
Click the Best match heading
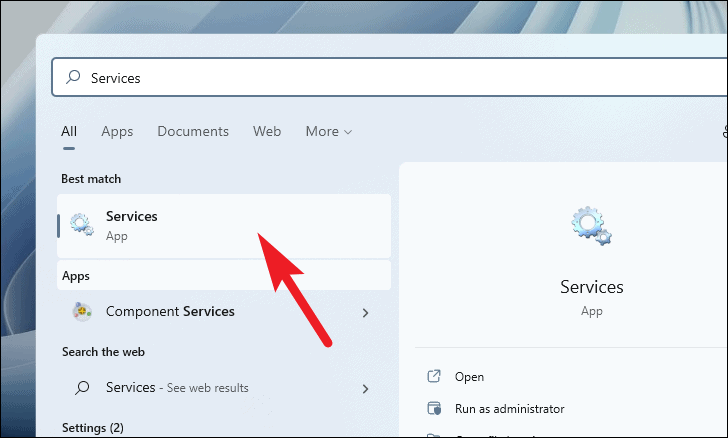coord(91,179)
